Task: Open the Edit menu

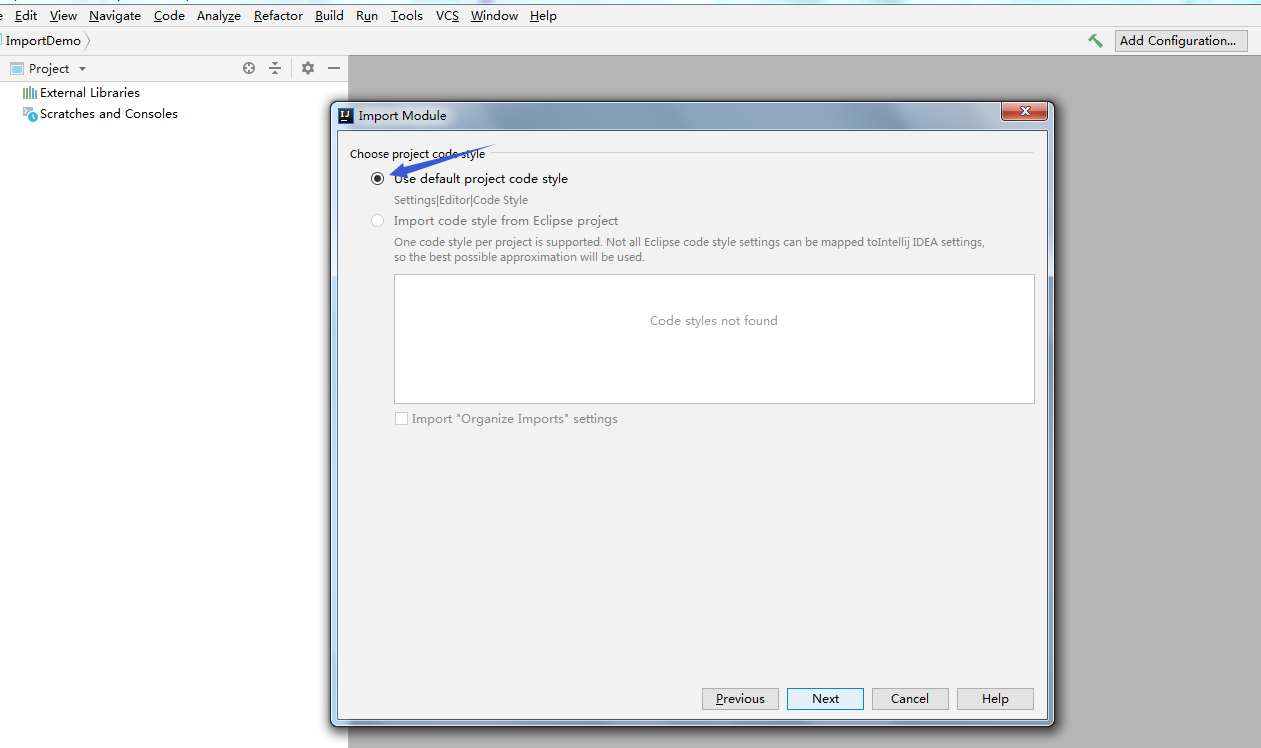Action: pyautogui.click(x=26, y=16)
